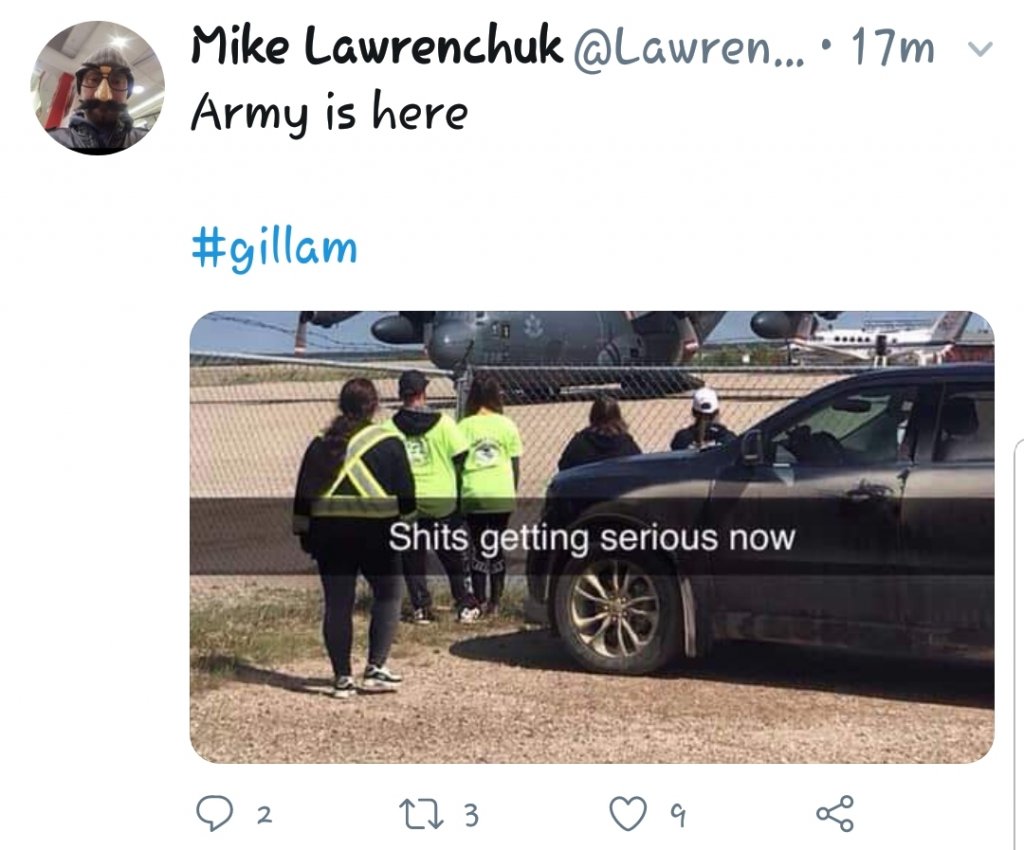Share the tweet using the share icon
The image size is (1024, 850).
[x=835, y=813]
